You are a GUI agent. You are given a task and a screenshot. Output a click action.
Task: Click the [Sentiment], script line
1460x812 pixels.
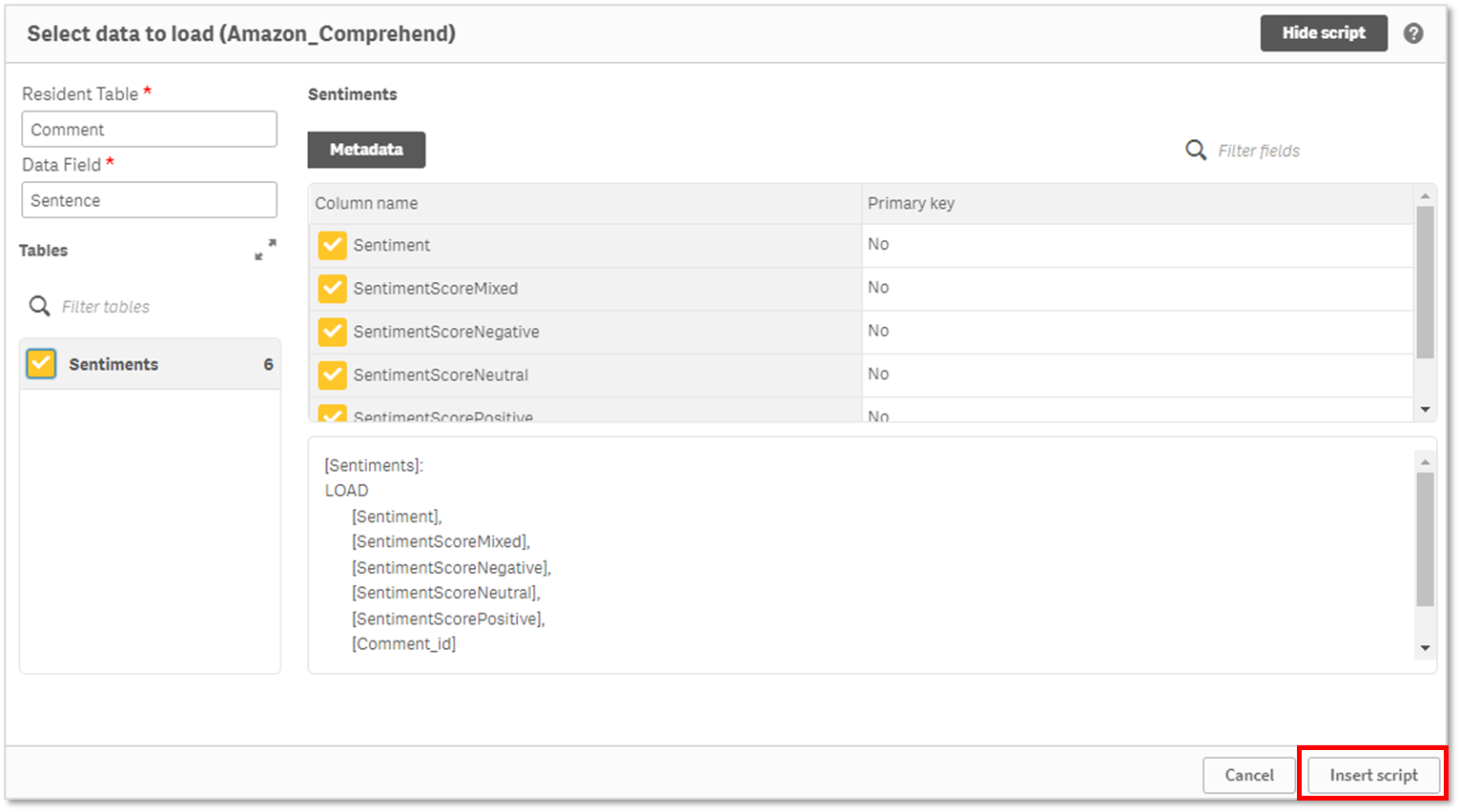coord(397,516)
